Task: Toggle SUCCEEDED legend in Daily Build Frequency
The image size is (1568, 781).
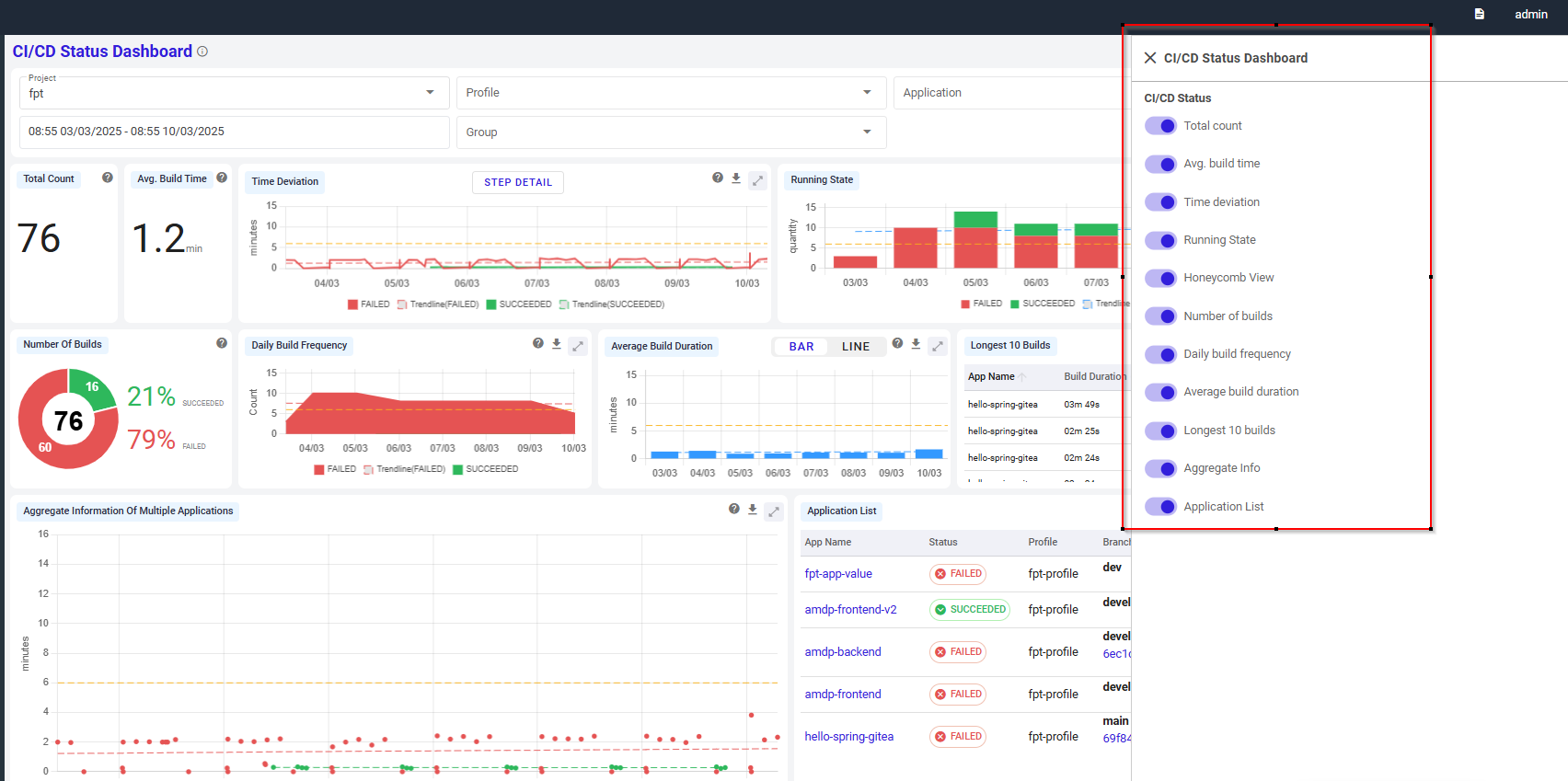Action: tap(485, 469)
